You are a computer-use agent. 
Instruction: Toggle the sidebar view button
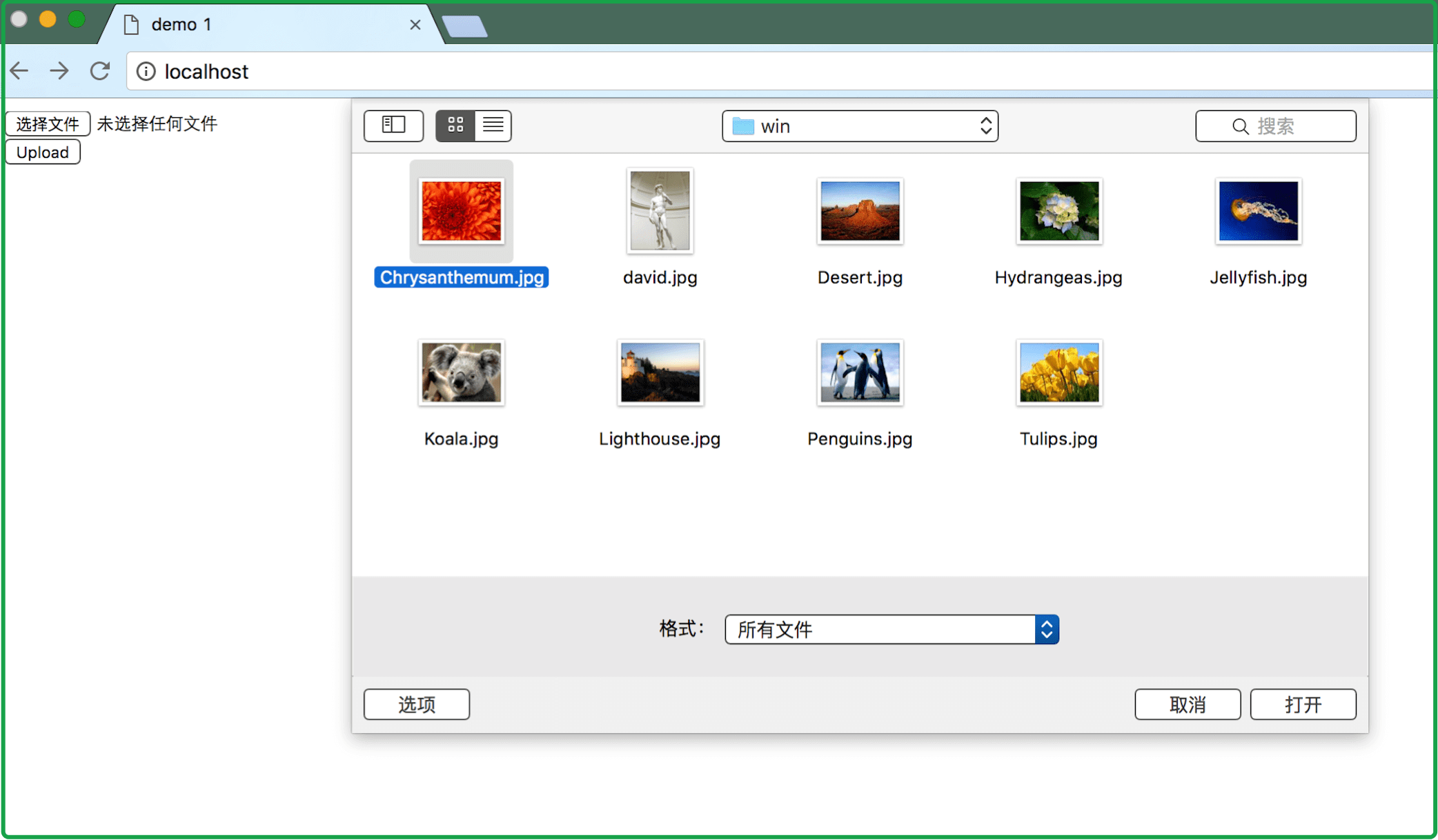click(x=393, y=126)
